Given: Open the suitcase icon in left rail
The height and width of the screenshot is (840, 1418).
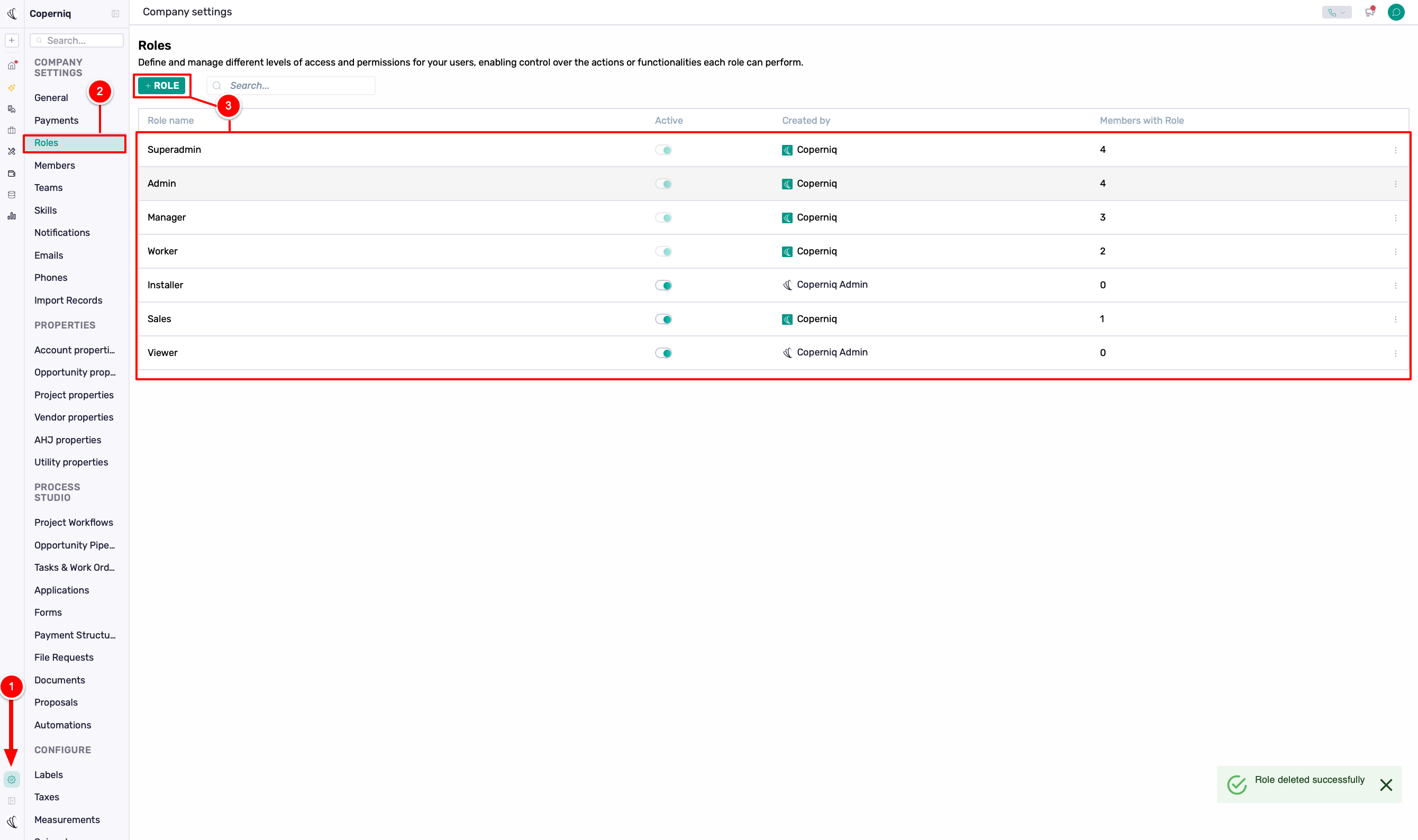Looking at the screenshot, I should coord(11,130).
